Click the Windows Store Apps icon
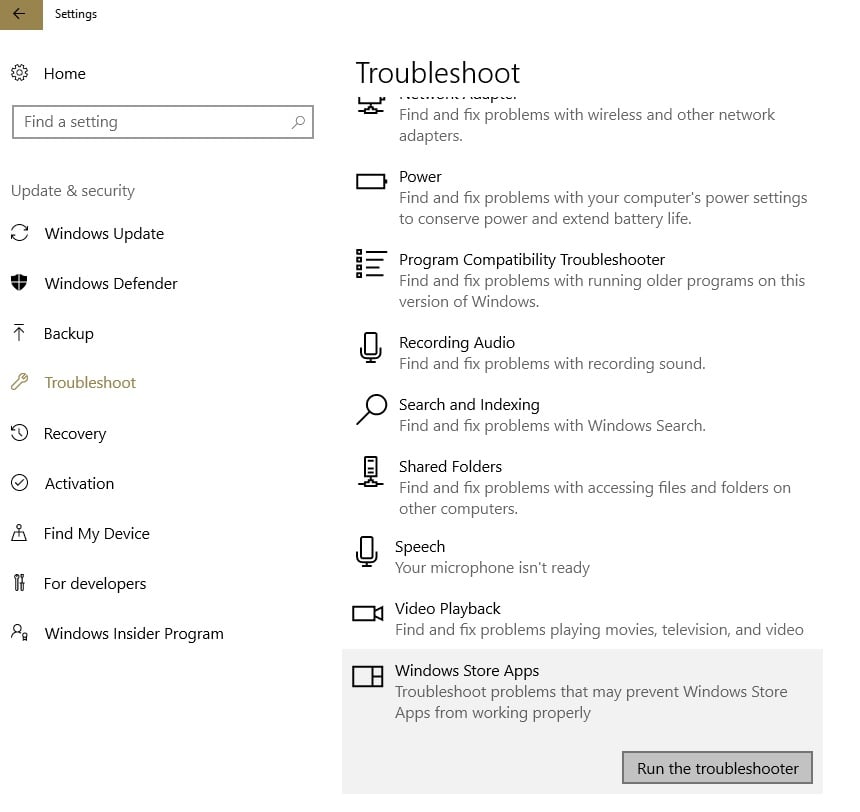Screen dimensions: 860x812 (368, 677)
